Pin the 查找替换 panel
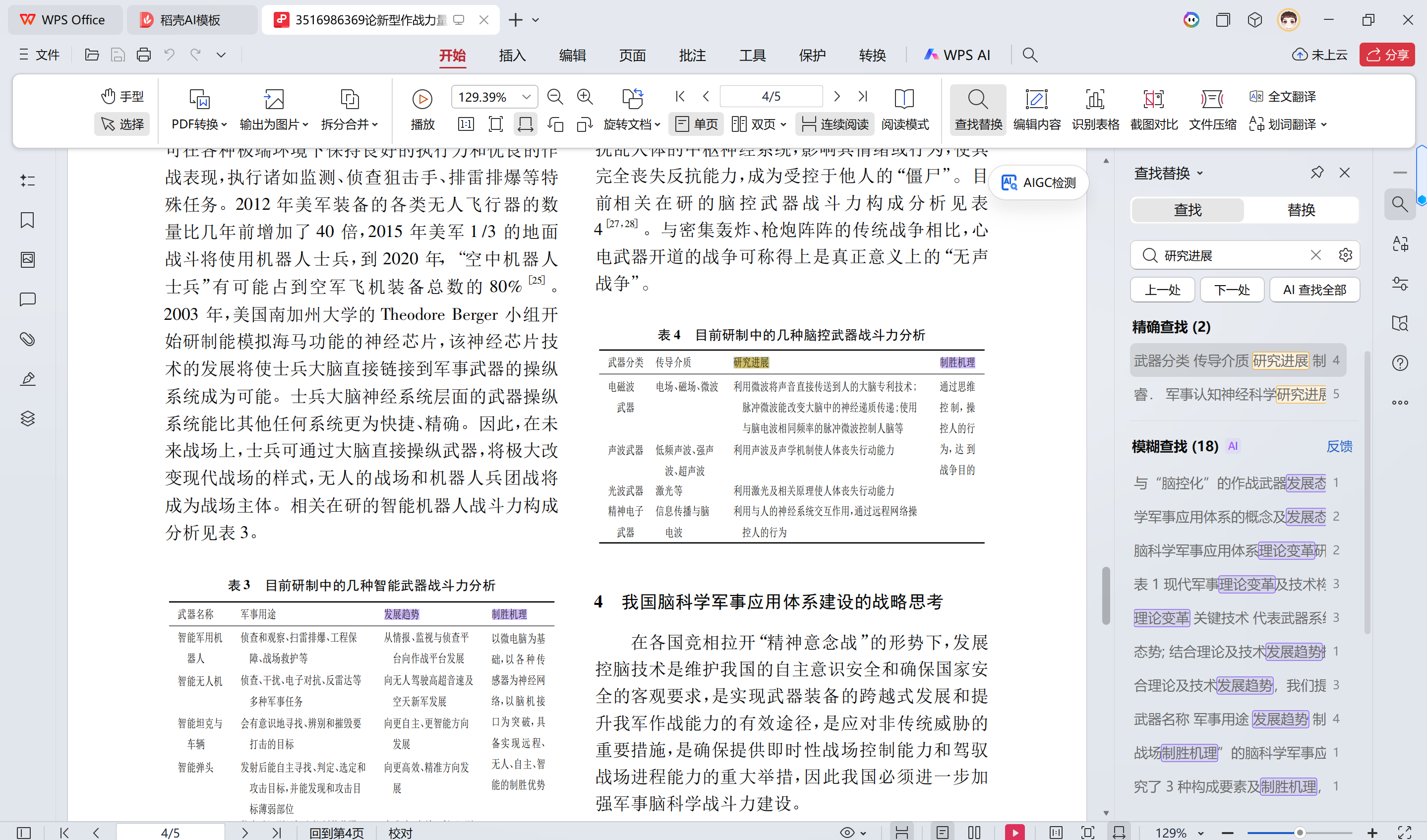1427x840 pixels. (x=1317, y=172)
